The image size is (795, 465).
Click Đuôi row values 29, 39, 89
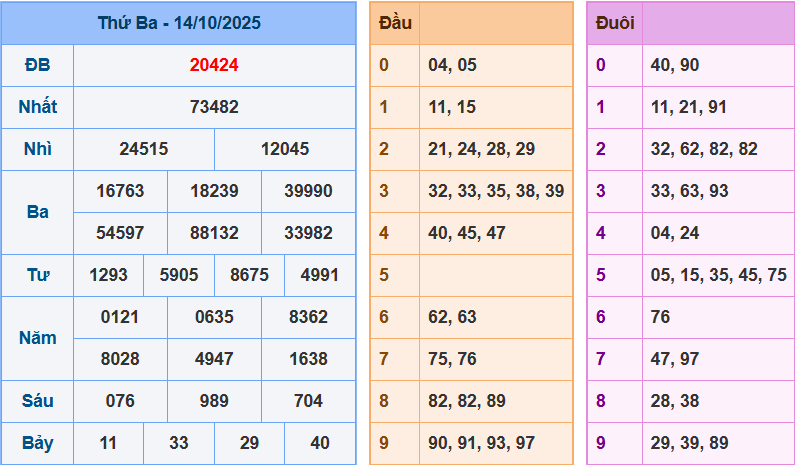[x=688, y=443]
